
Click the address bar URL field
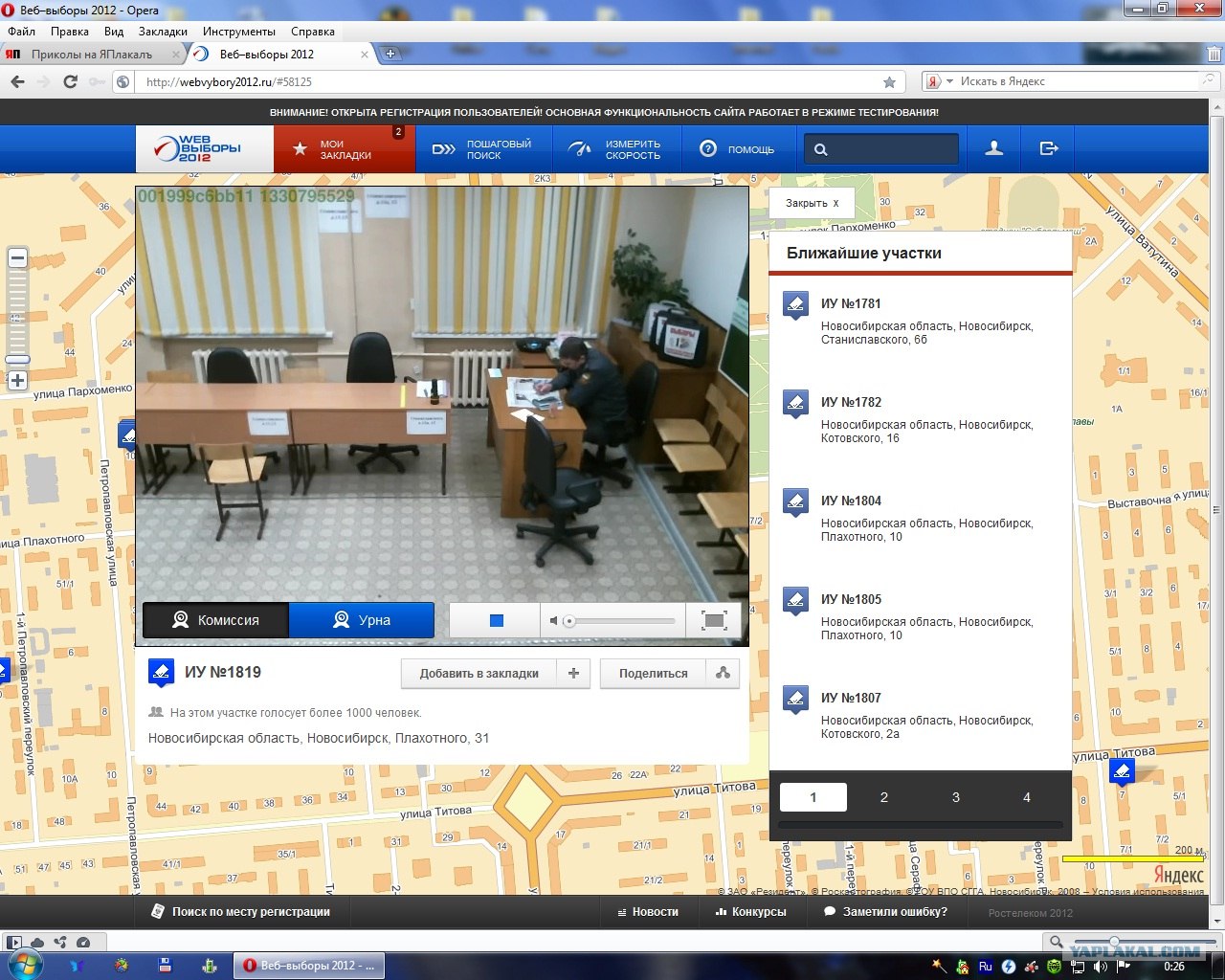tap(507, 82)
